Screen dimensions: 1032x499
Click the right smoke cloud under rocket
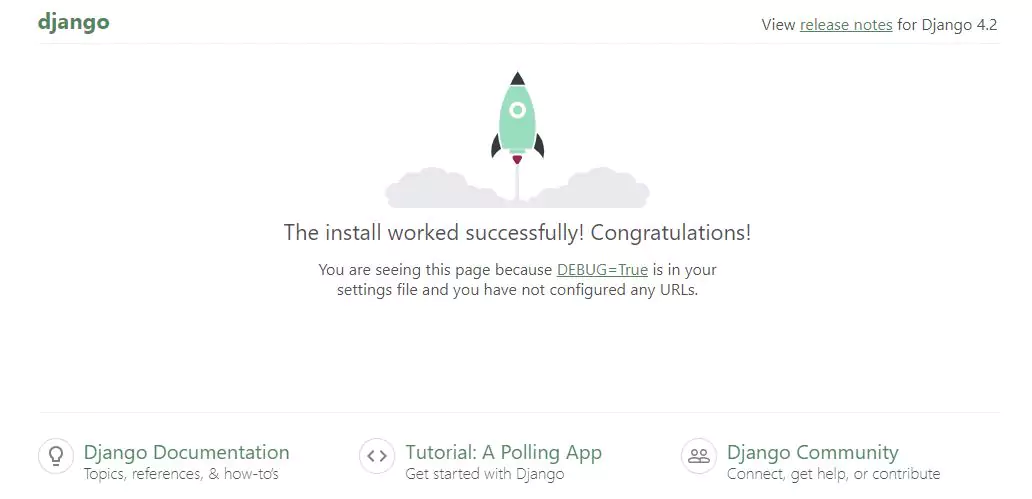coord(600,188)
